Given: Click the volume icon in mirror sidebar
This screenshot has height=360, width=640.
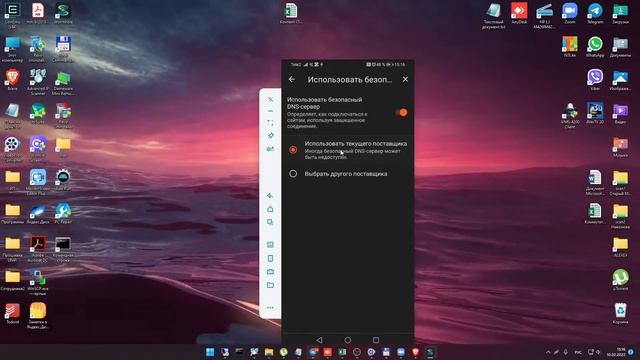Looking at the screenshot, I should [x=270, y=196].
